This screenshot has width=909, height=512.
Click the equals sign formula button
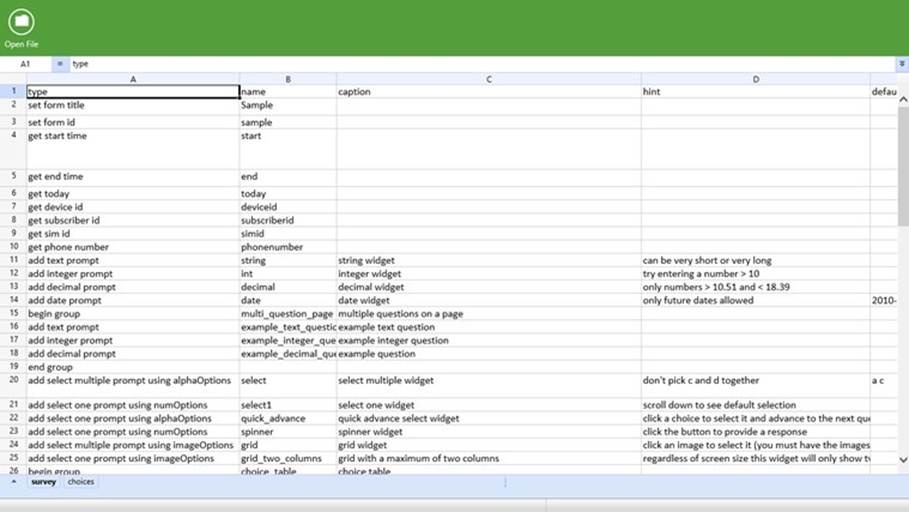tap(59, 64)
